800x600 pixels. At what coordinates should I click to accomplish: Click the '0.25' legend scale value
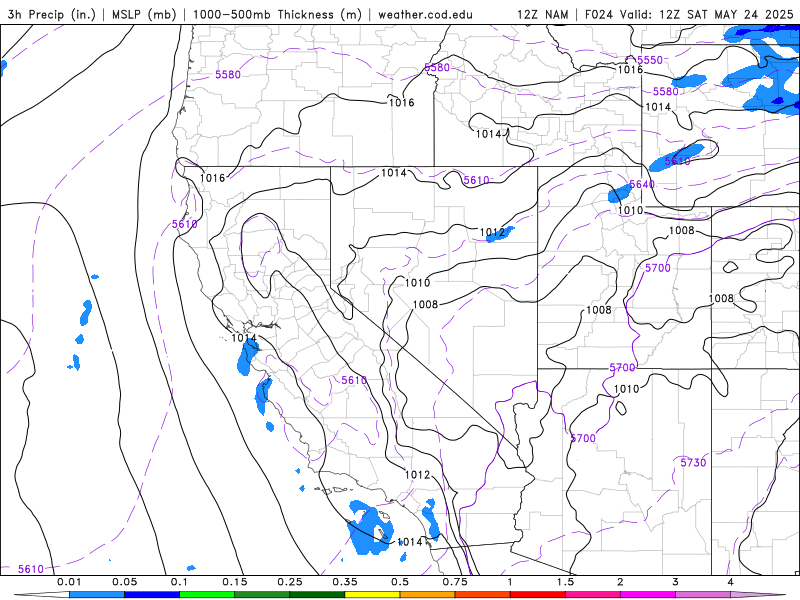(290, 582)
